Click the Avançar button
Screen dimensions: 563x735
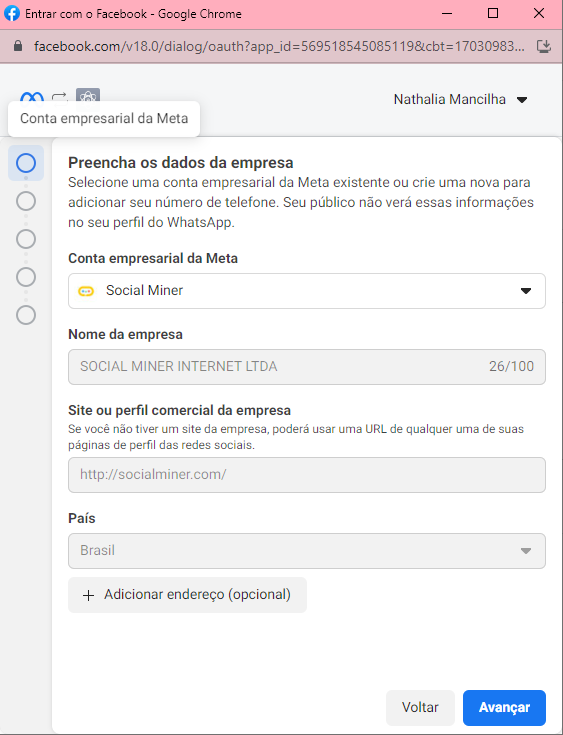[x=504, y=707]
